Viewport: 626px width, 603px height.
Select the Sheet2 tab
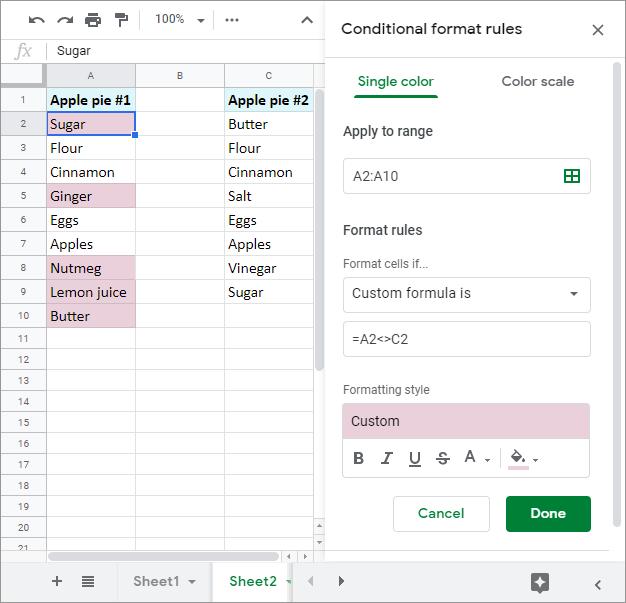(x=253, y=581)
